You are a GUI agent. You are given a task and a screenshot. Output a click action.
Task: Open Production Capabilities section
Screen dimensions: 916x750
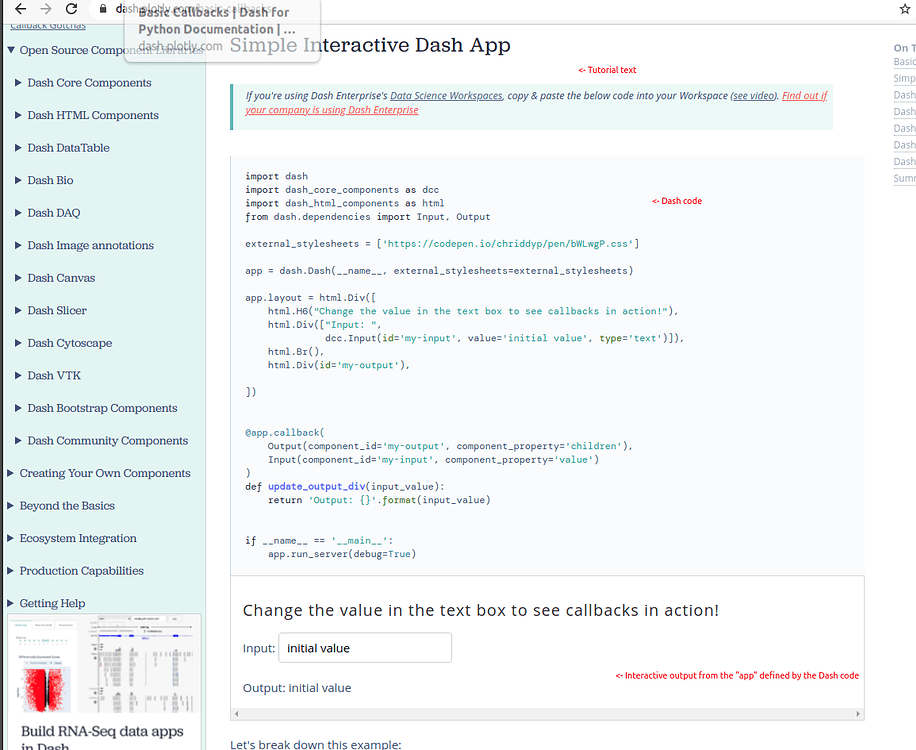[x=82, y=571]
